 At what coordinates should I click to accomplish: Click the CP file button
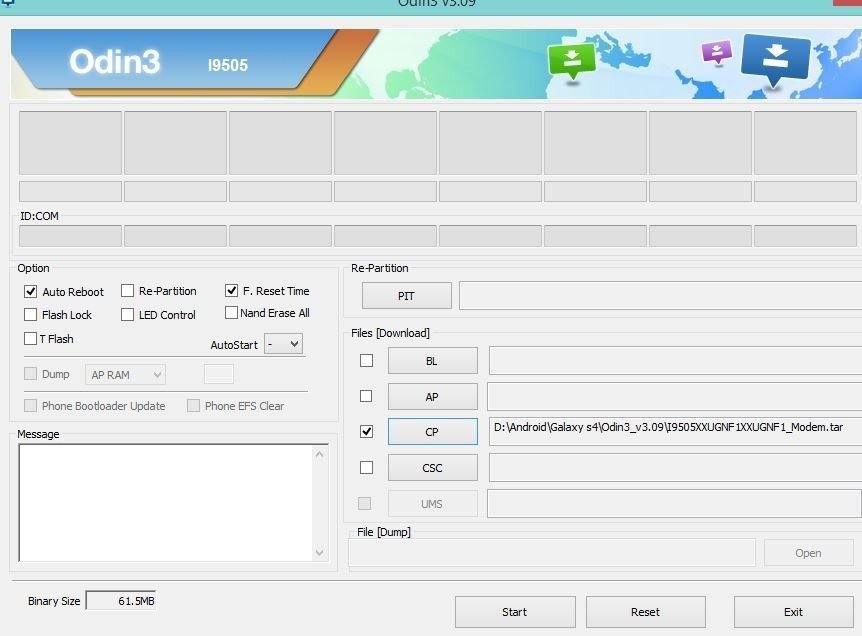point(432,432)
